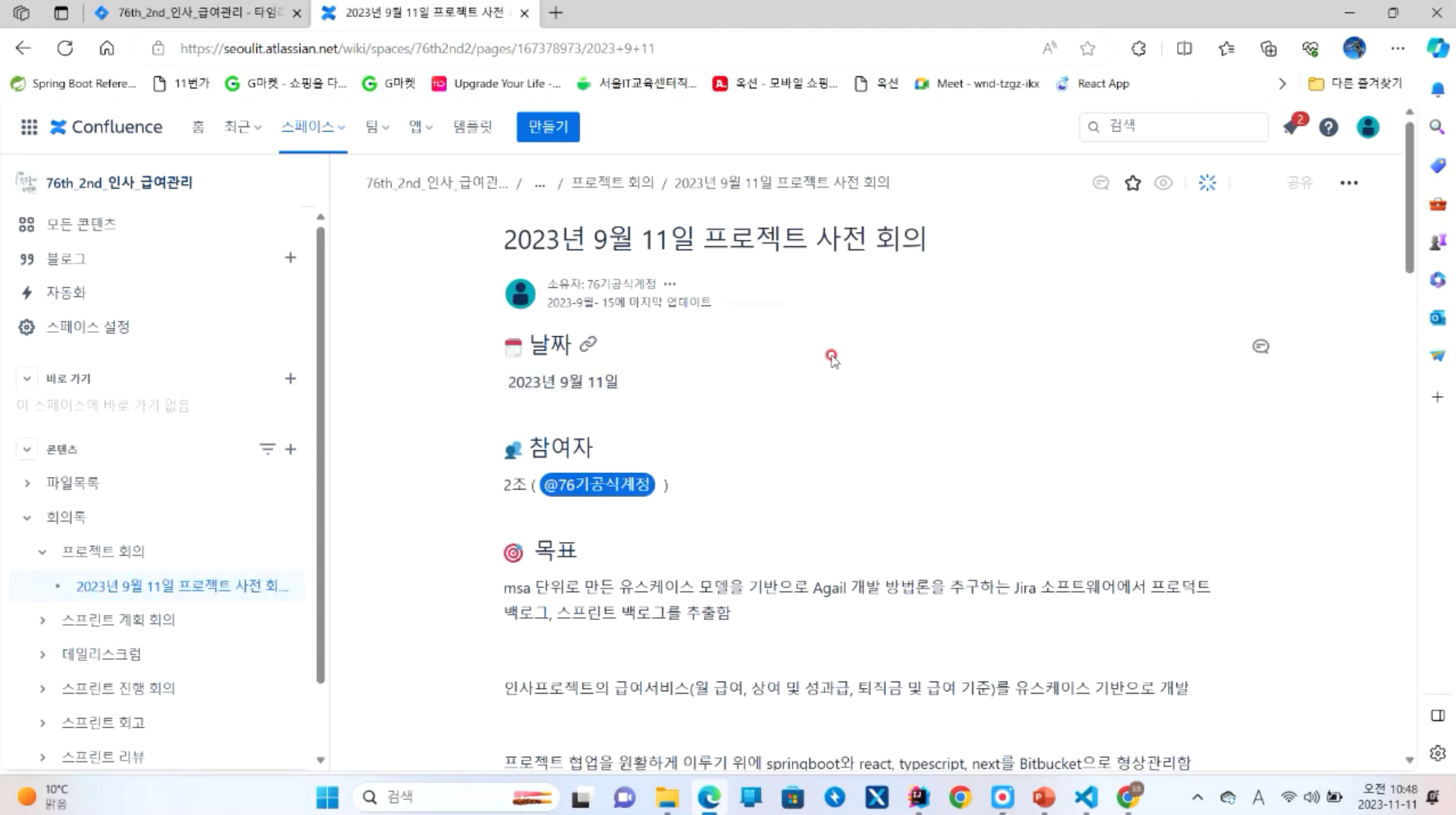Open the 다른 즐겨찾기 bookmarks folder
1456x815 pixels.
[x=1355, y=83]
